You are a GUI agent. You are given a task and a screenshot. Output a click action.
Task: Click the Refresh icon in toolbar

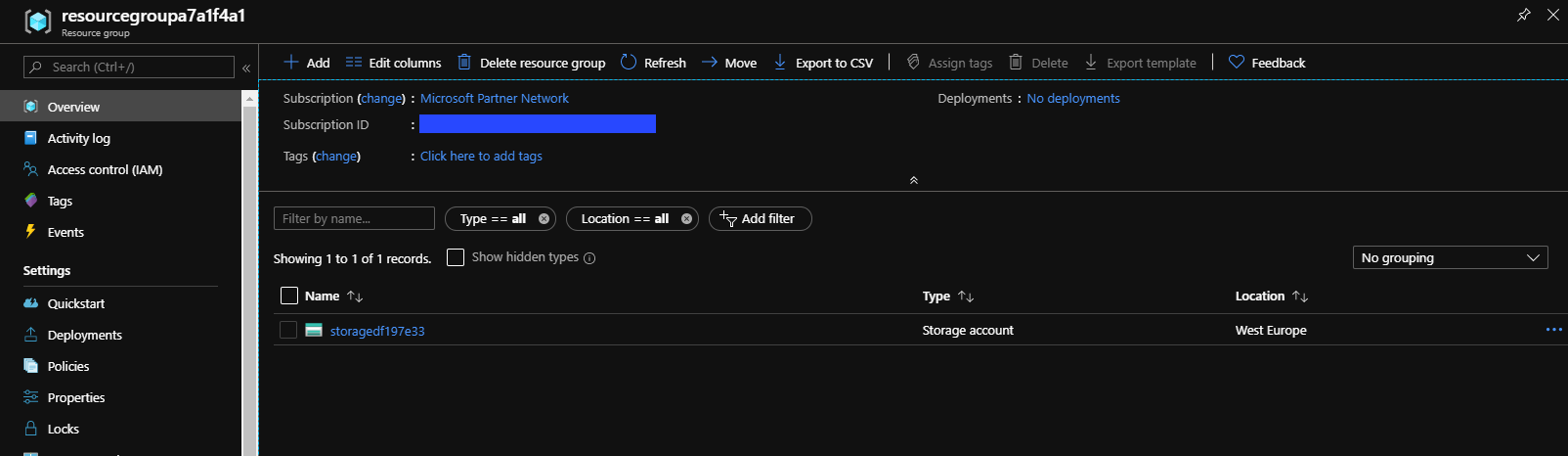[629, 63]
